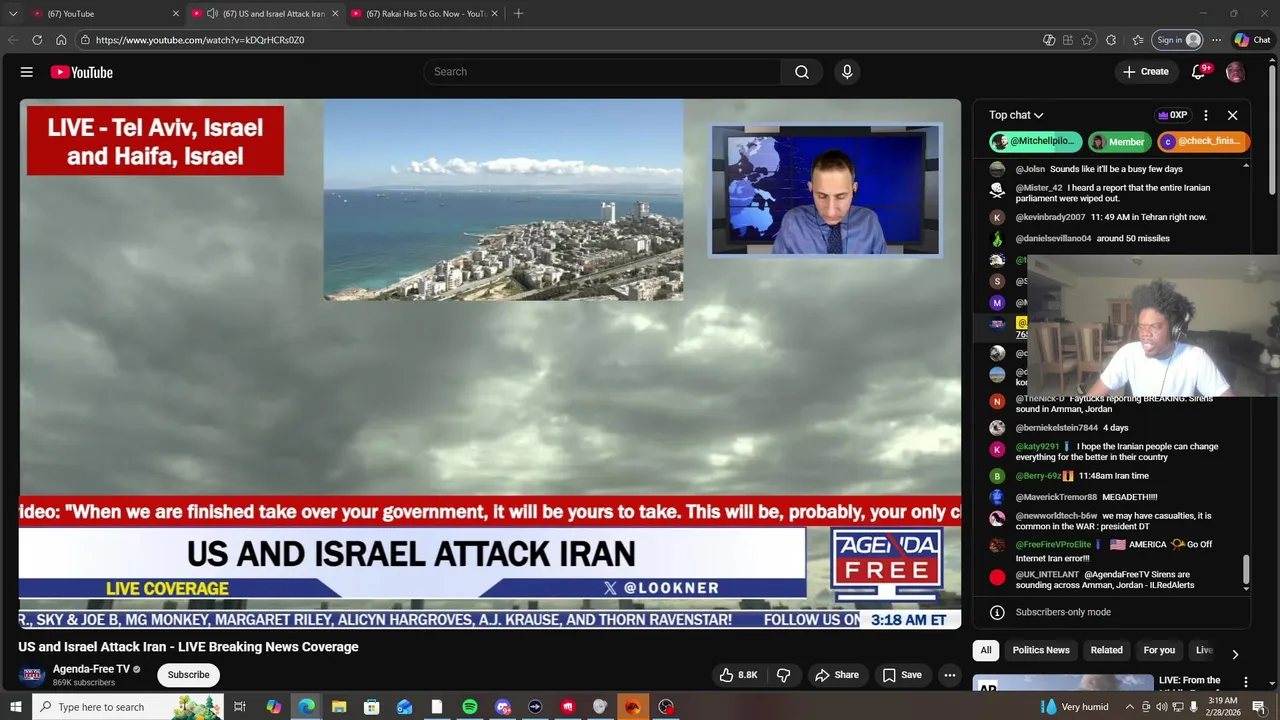Open the options menu on the recommended video
This screenshot has width=1280, height=720.
(1246, 682)
